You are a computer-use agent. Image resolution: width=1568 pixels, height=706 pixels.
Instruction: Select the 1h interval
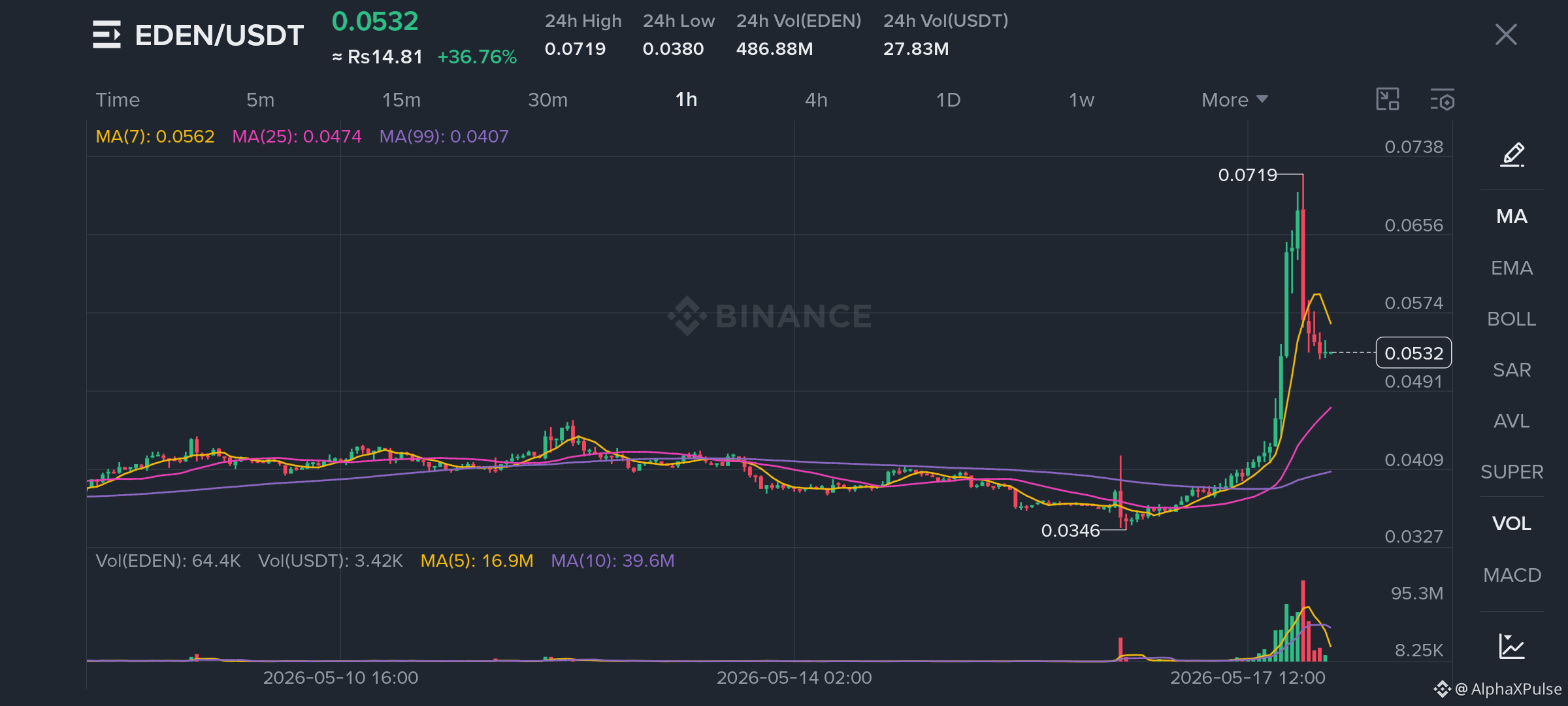(x=686, y=100)
